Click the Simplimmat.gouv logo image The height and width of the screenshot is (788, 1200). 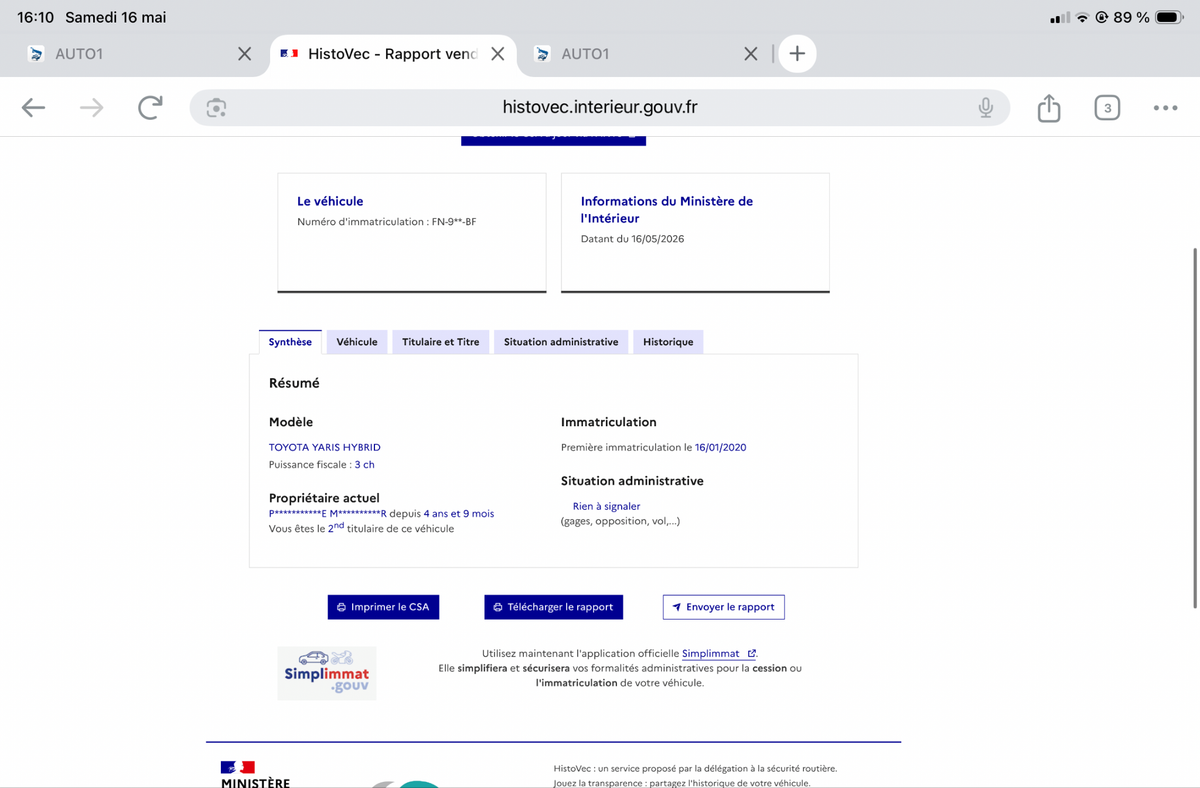[x=327, y=672]
